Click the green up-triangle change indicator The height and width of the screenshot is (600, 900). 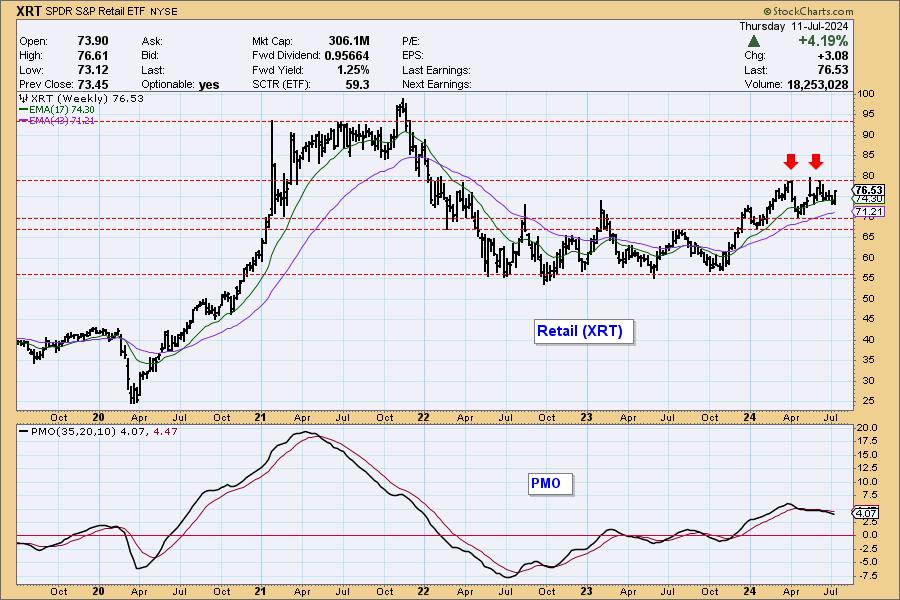[754, 41]
